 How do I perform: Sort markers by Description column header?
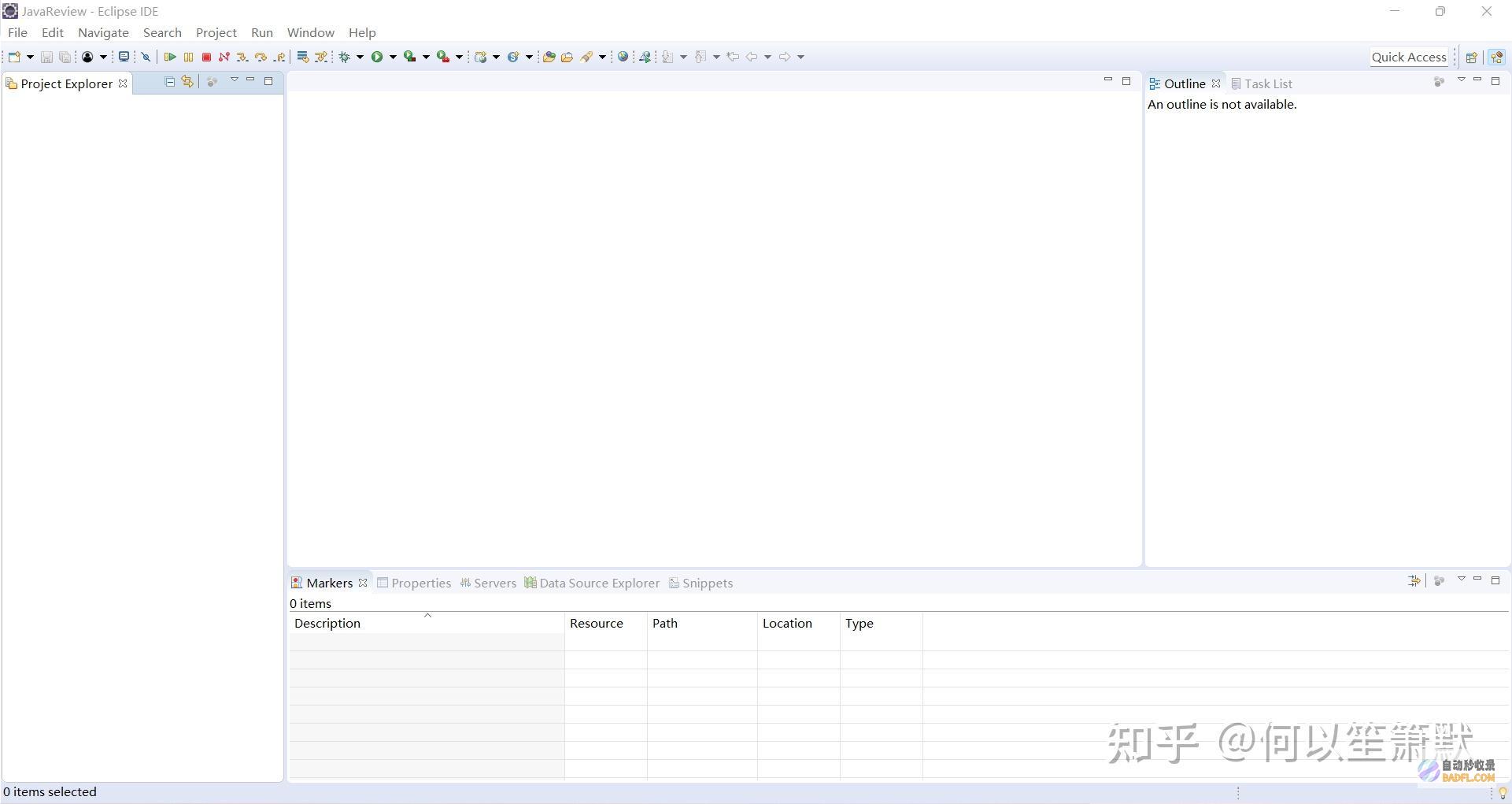coord(427,623)
